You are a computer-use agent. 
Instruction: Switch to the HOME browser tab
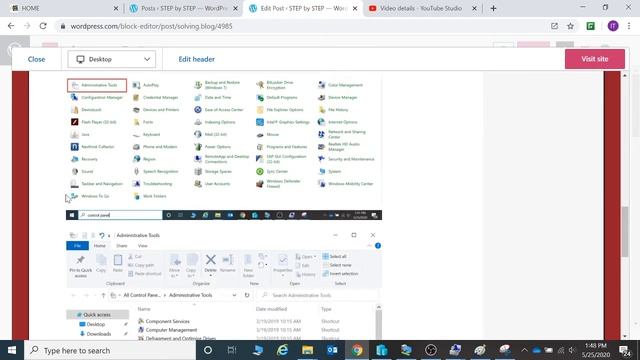coord(61,8)
